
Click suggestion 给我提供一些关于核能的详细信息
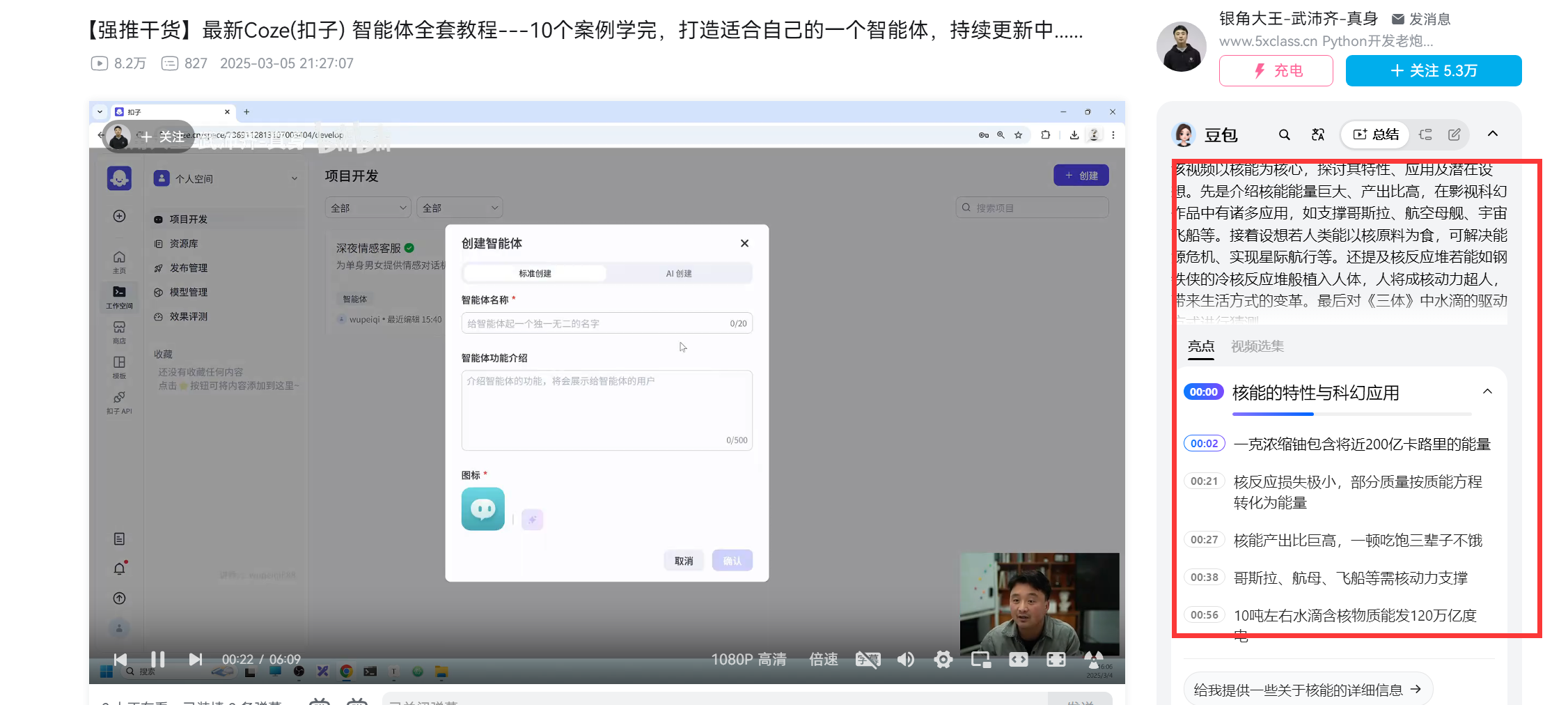pyautogui.click(x=1308, y=690)
